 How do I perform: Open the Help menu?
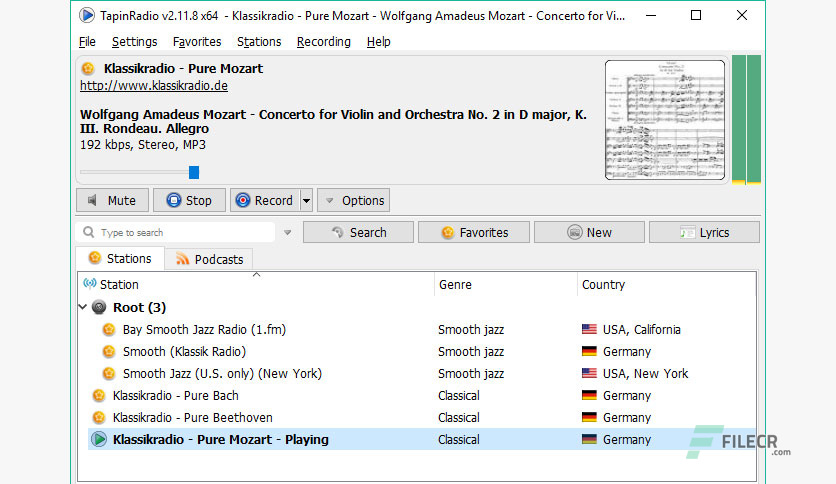[x=379, y=42]
